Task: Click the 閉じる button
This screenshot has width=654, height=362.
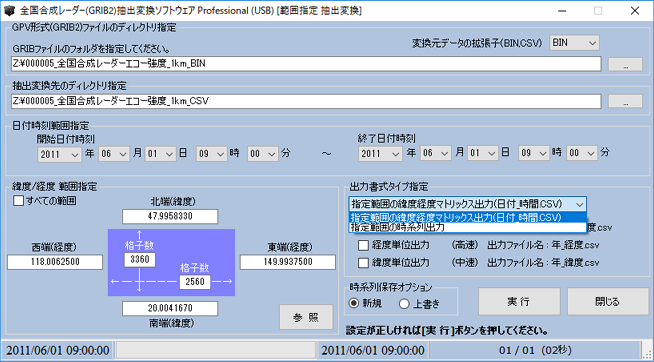Action: pos(608,302)
